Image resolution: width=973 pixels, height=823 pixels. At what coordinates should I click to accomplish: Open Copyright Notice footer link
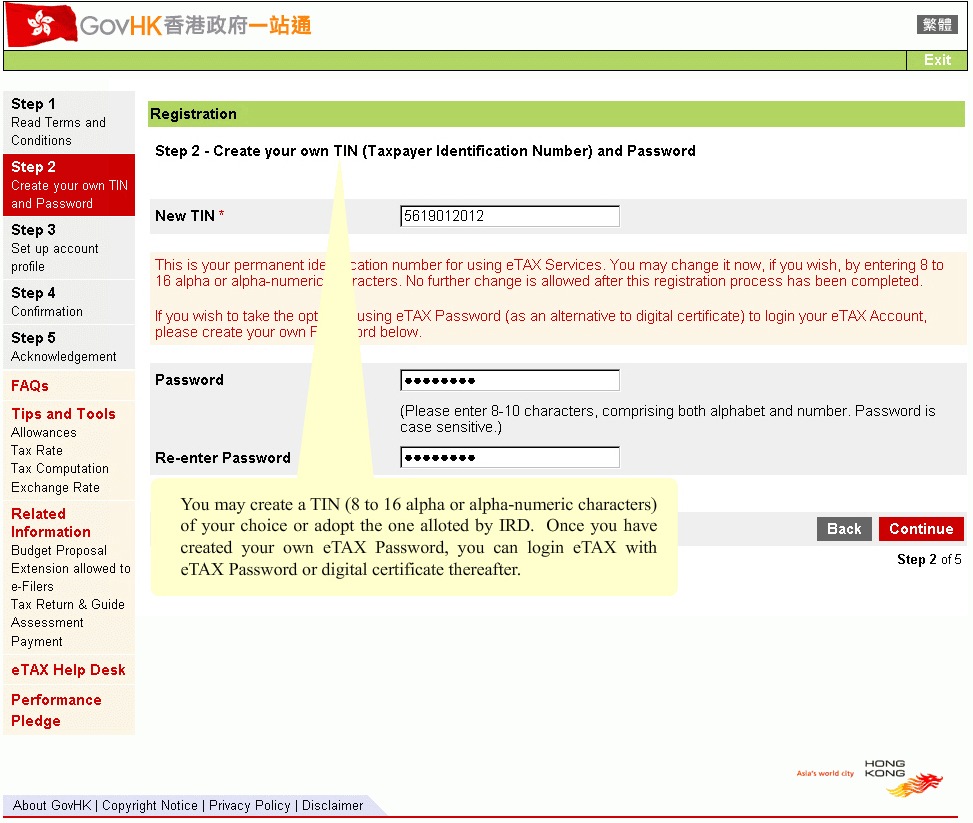(x=150, y=805)
